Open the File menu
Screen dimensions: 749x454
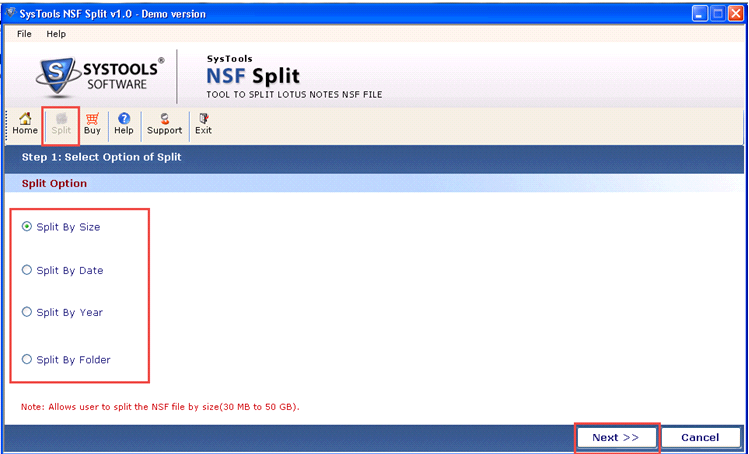coord(24,34)
